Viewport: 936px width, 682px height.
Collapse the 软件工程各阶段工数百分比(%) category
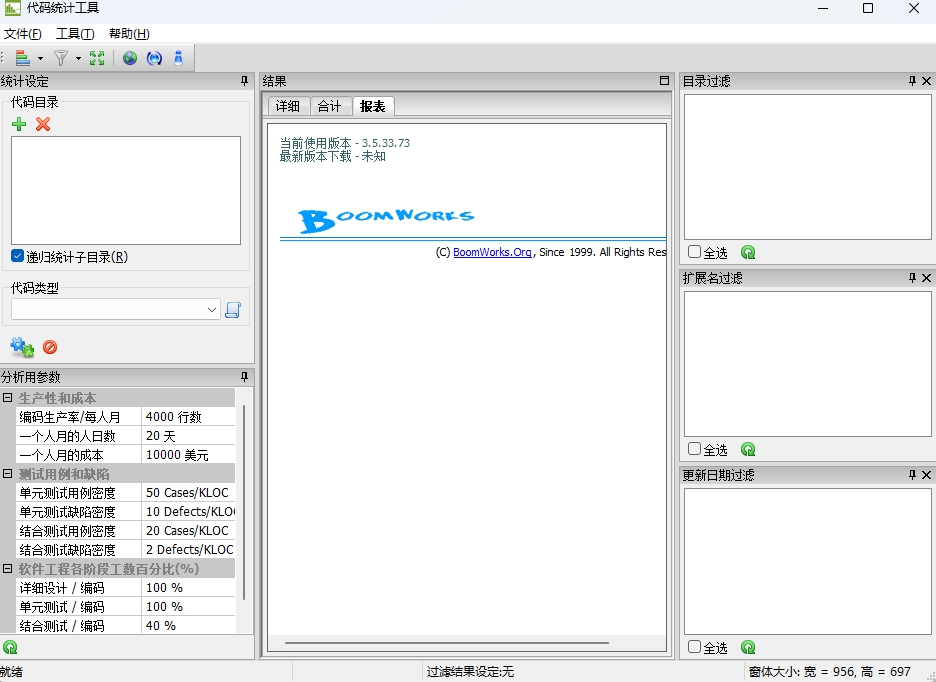pyautogui.click(x=7, y=569)
